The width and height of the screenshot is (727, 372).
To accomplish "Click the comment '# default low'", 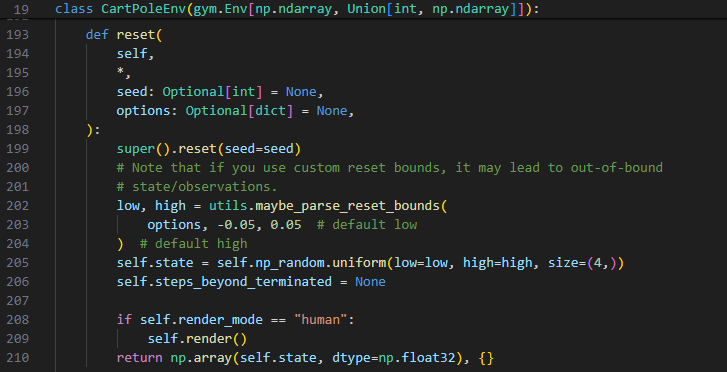I will (x=367, y=225).
